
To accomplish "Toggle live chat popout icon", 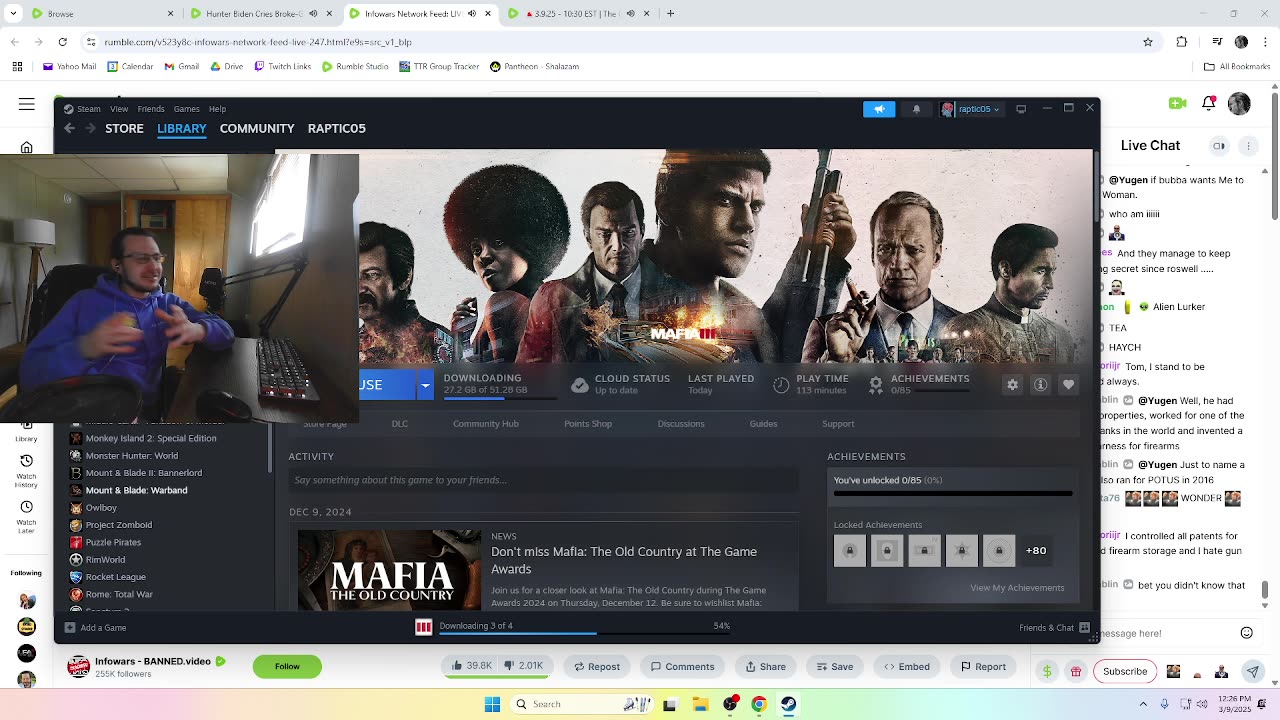I will (1219, 146).
